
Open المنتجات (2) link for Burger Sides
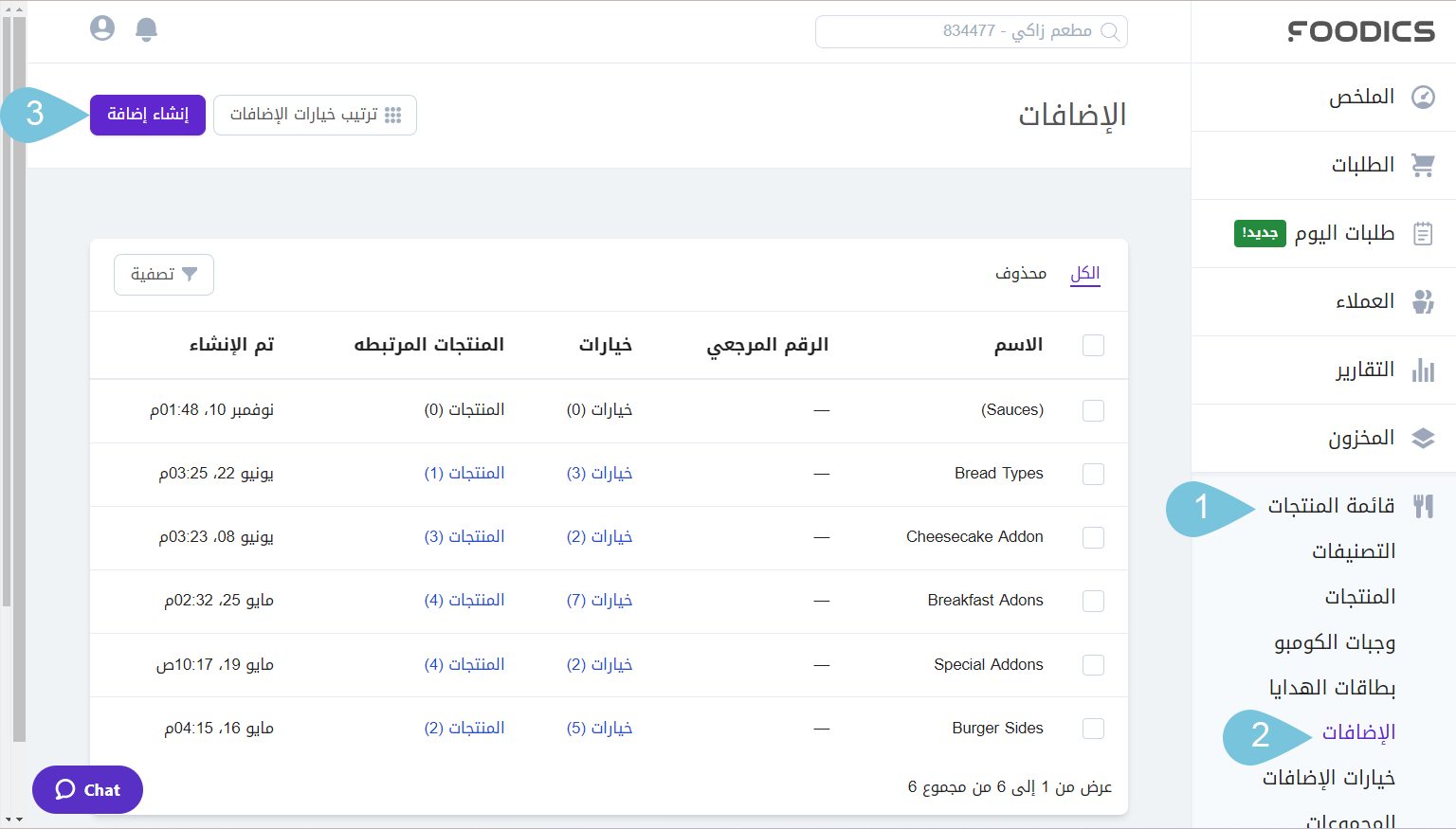click(x=464, y=728)
